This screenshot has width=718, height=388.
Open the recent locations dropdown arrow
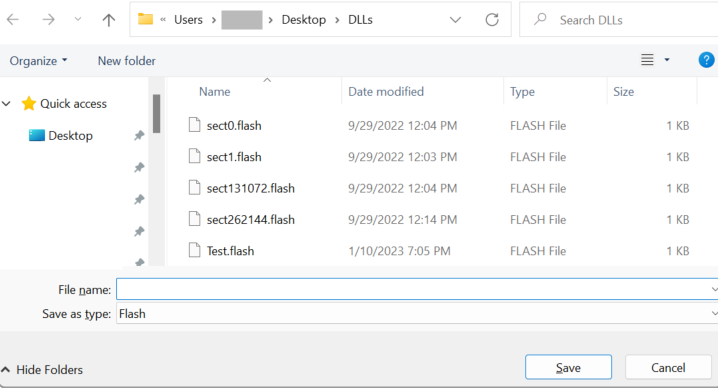click(x=78, y=19)
